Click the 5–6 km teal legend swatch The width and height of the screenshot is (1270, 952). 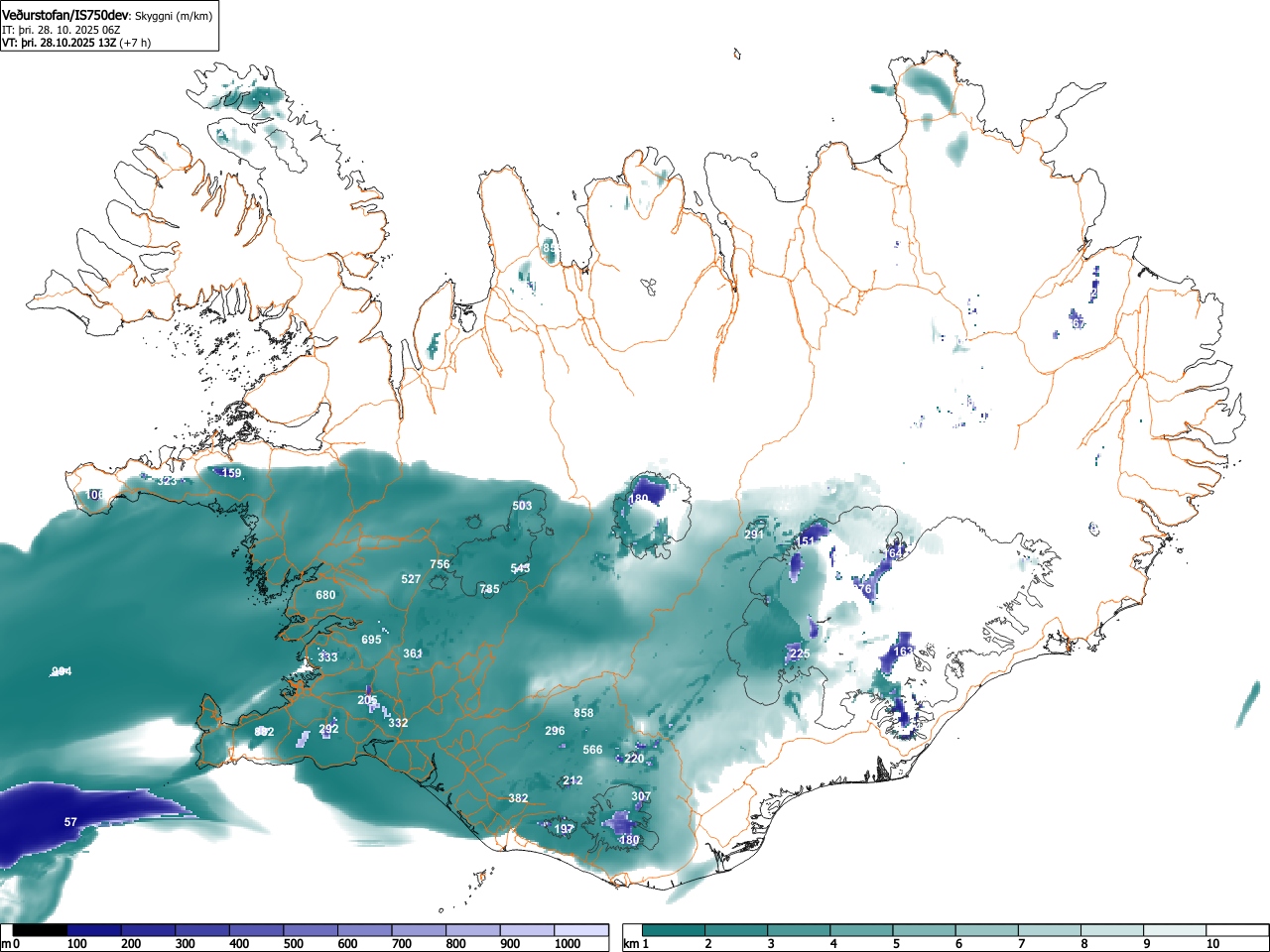(x=925, y=930)
